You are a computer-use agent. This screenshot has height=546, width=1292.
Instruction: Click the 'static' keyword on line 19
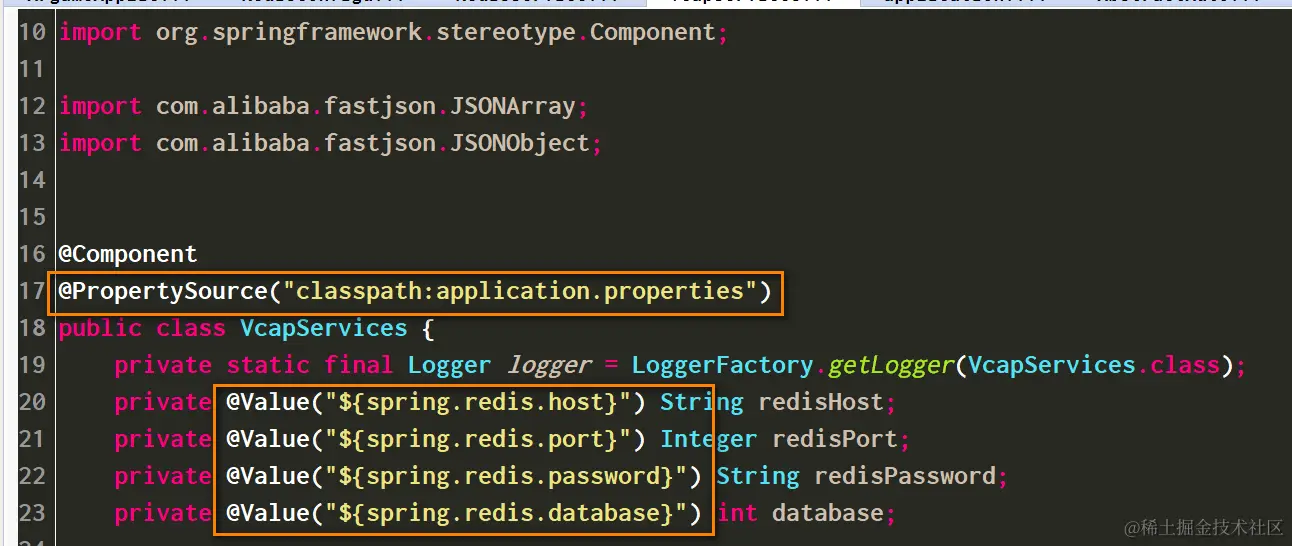click(268, 366)
